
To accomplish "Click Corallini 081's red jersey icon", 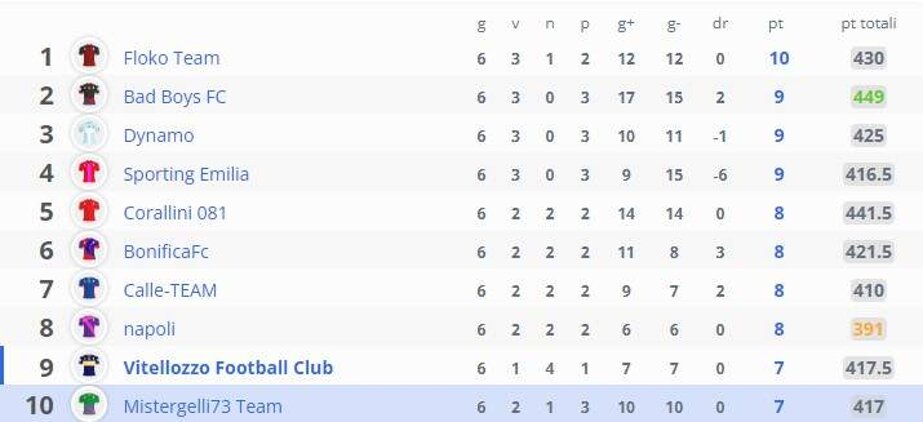I will click(89, 212).
